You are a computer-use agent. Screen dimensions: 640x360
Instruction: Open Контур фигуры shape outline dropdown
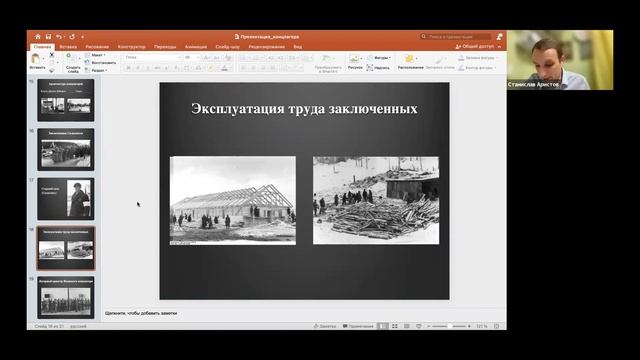[x=477, y=68]
